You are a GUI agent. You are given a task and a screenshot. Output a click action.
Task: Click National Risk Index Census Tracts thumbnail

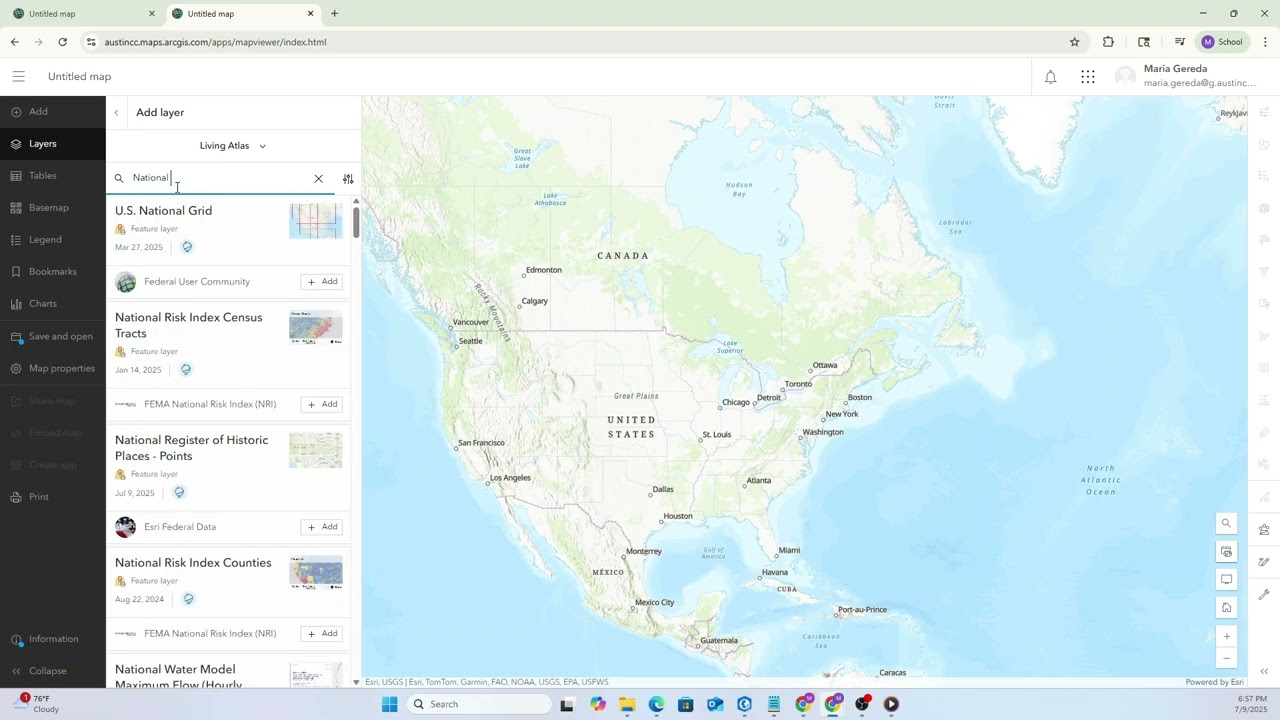tap(316, 328)
